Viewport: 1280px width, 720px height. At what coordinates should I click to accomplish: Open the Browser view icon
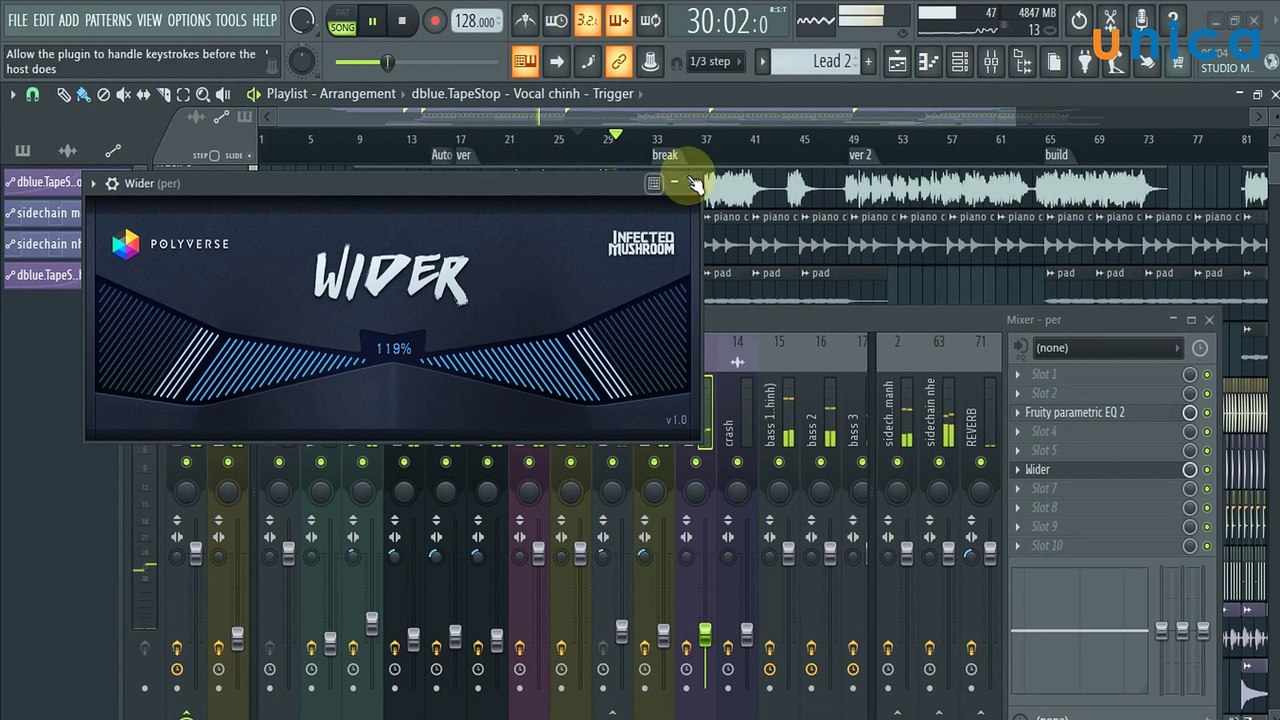[1022, 63]
